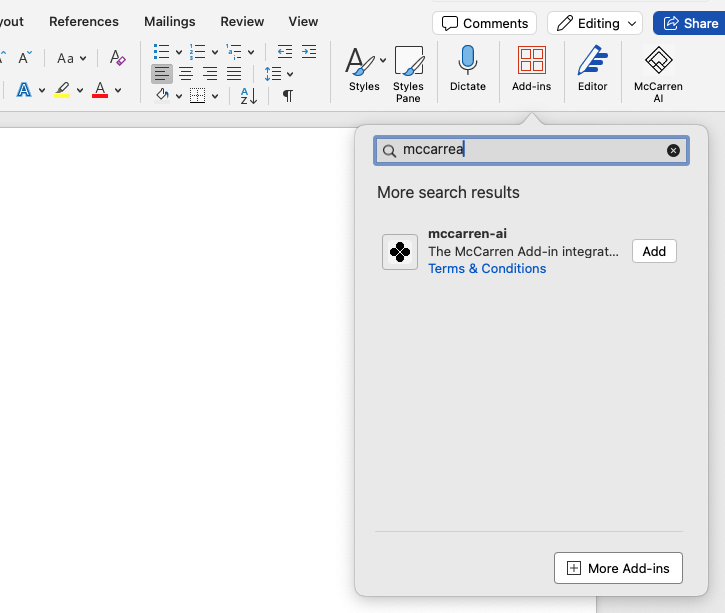725x613 pixels.
Task: Start Dictate microphone
Action: [x=468, y=68]
